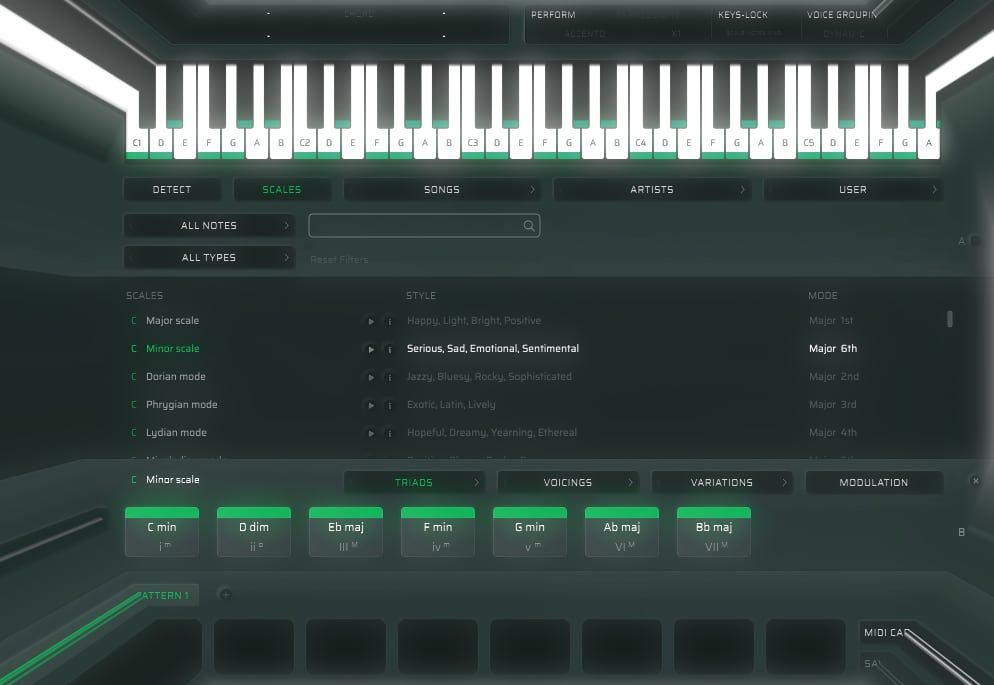Select the C min chord pad

click(x=162, y=531)
